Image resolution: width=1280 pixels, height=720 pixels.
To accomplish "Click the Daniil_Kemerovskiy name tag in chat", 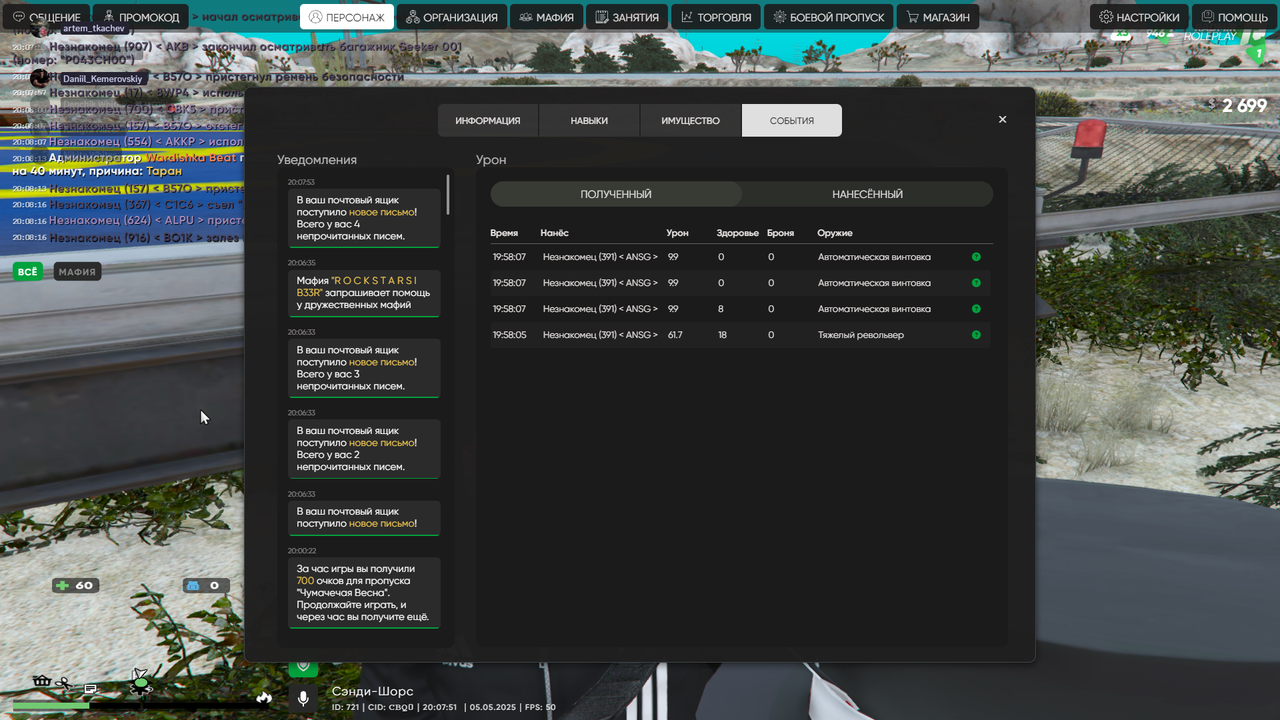I will [x=103, y=78].
